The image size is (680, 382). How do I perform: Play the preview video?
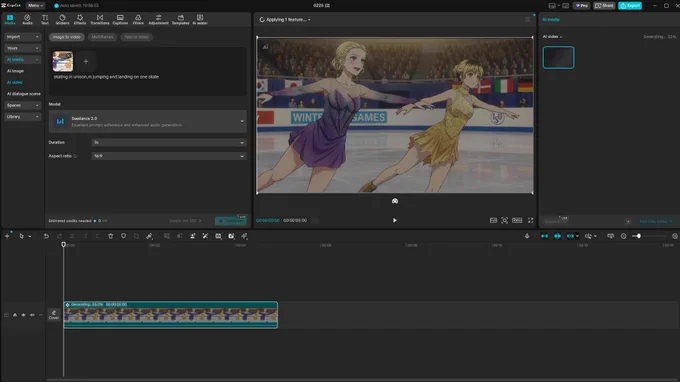tap(395, 220)
